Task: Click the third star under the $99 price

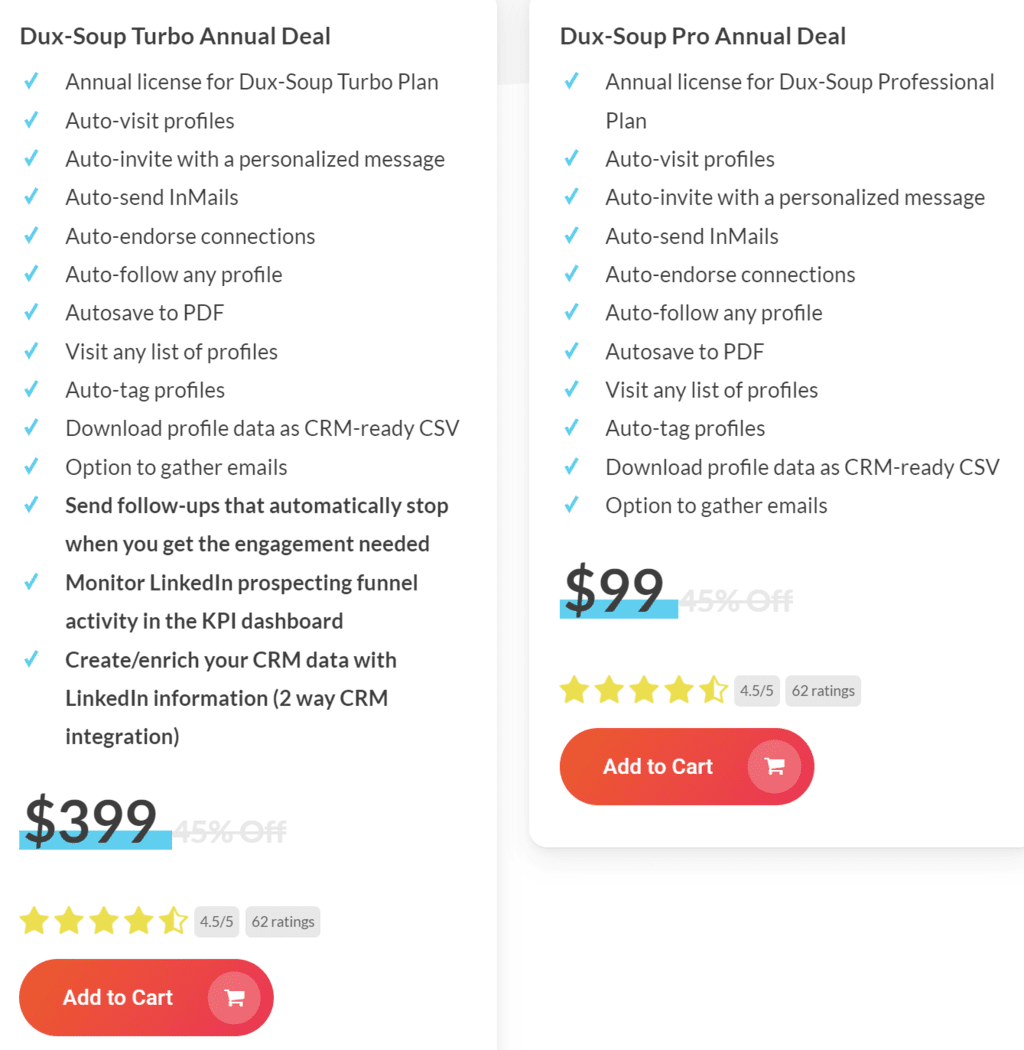Action: [x=644, y=690]
